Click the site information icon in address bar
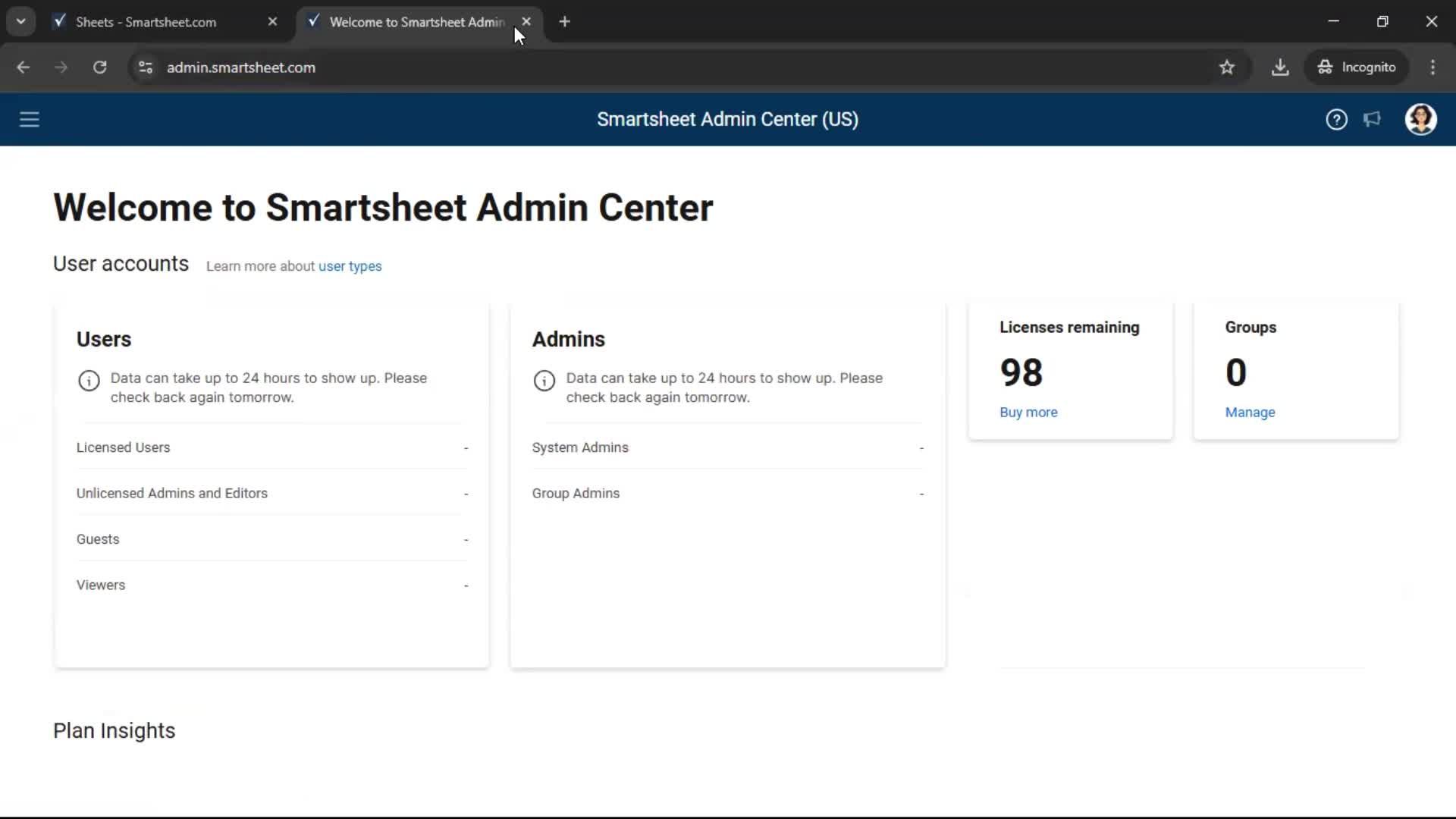1456x819 pixels. (146, 67)
